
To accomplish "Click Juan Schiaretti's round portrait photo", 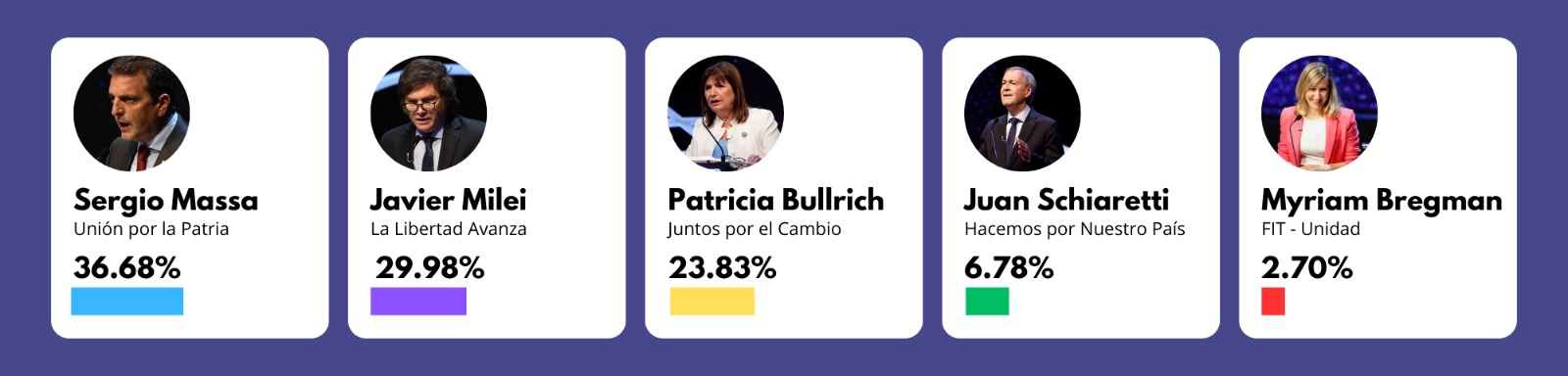I will coord(1022,114).
